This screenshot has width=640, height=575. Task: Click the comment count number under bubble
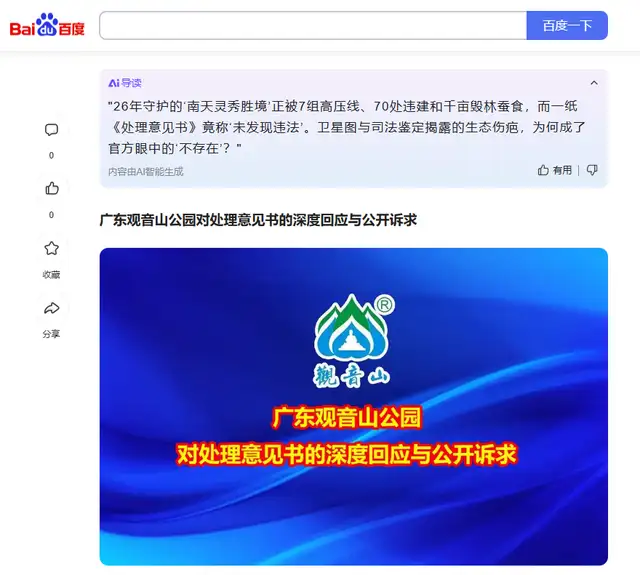click(x=51, y=155)
